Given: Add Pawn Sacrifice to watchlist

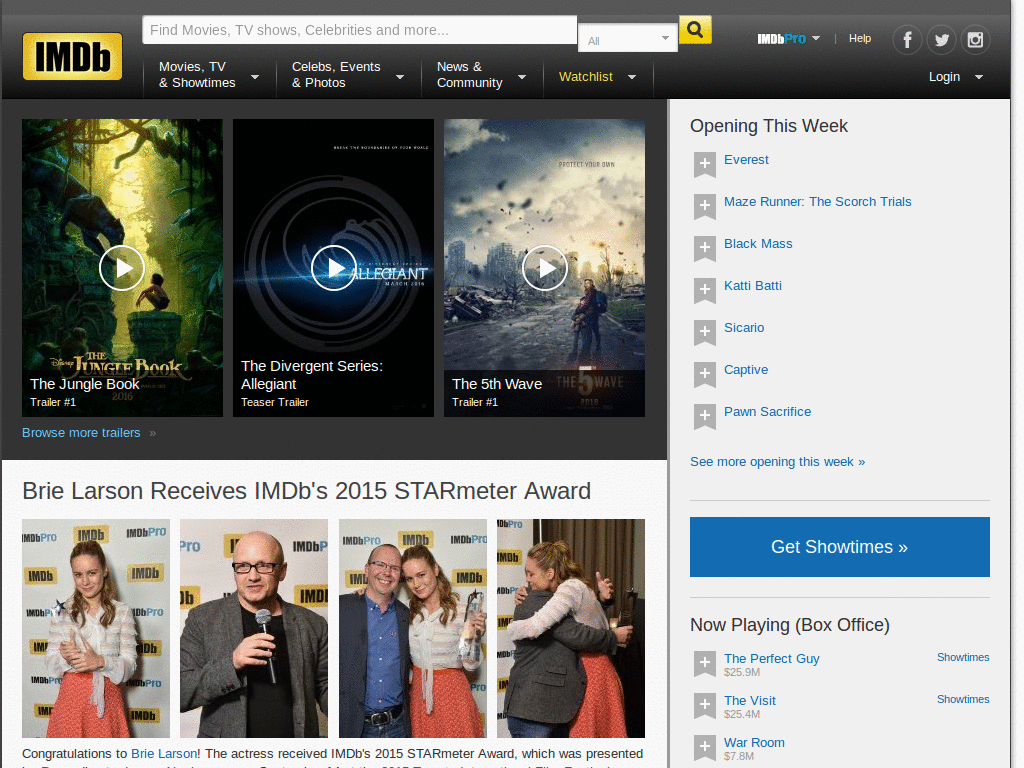Looking at the screenshot, I should pyautogui.click(x=705, y=416).
